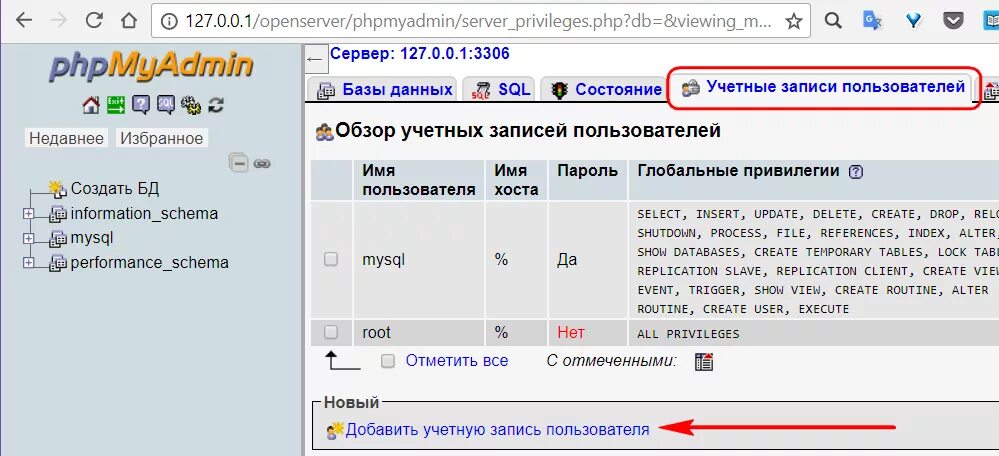Click the green log out icon
The width and height of the screenshot is (999, 456).
[116, 105]
